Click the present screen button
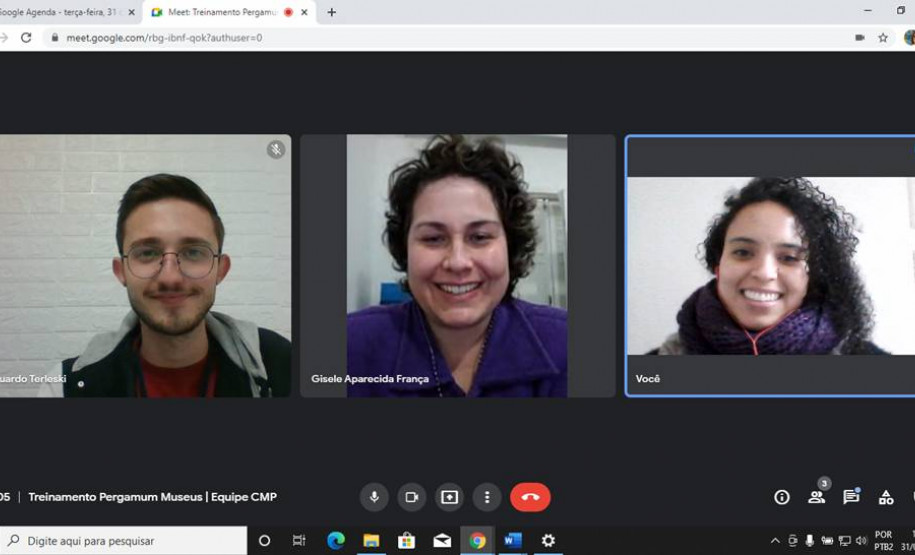Viewport: 915px width, 555px height. pos(449,497)
